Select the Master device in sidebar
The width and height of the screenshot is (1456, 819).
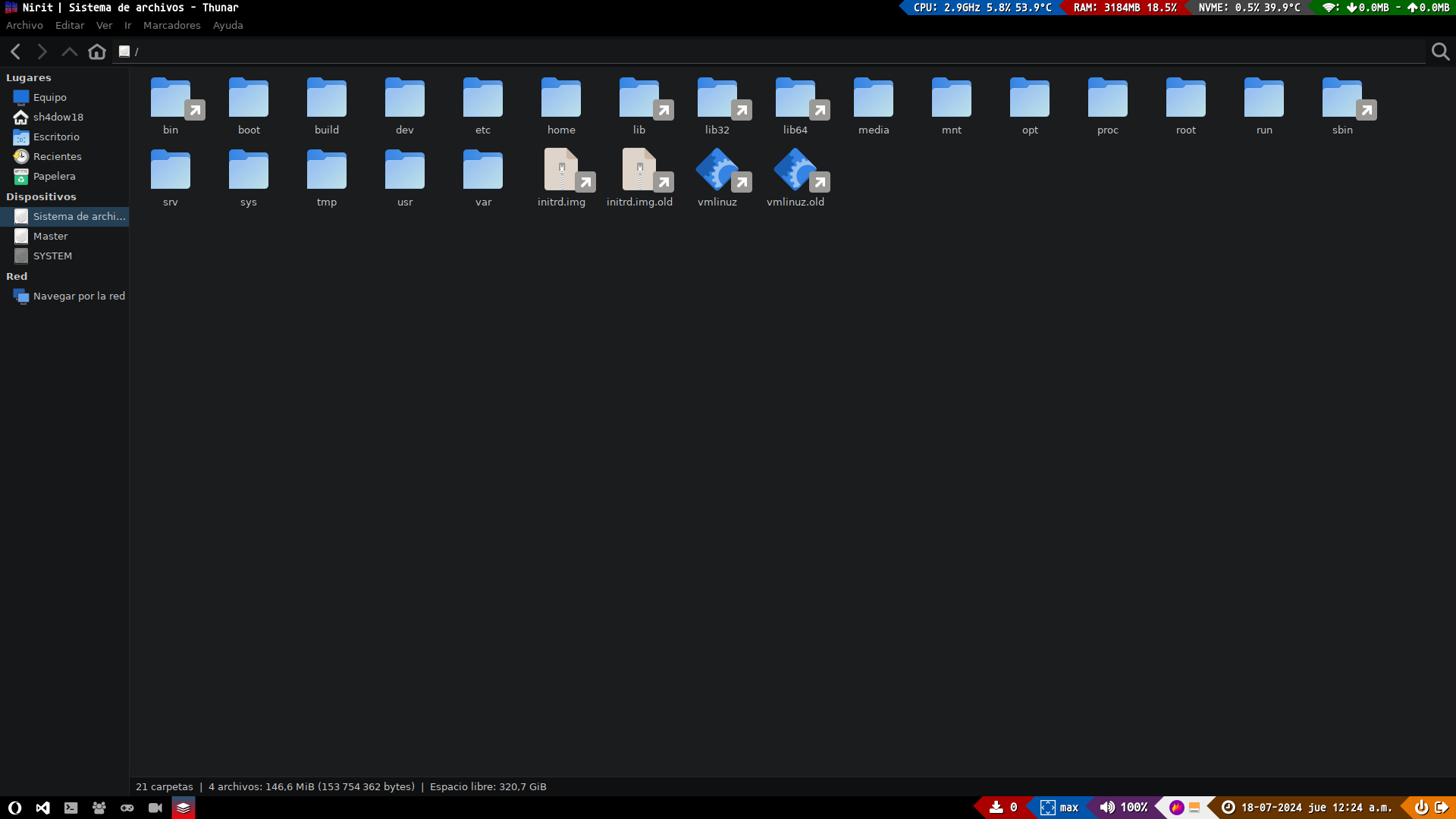click(x=50, y=237)
